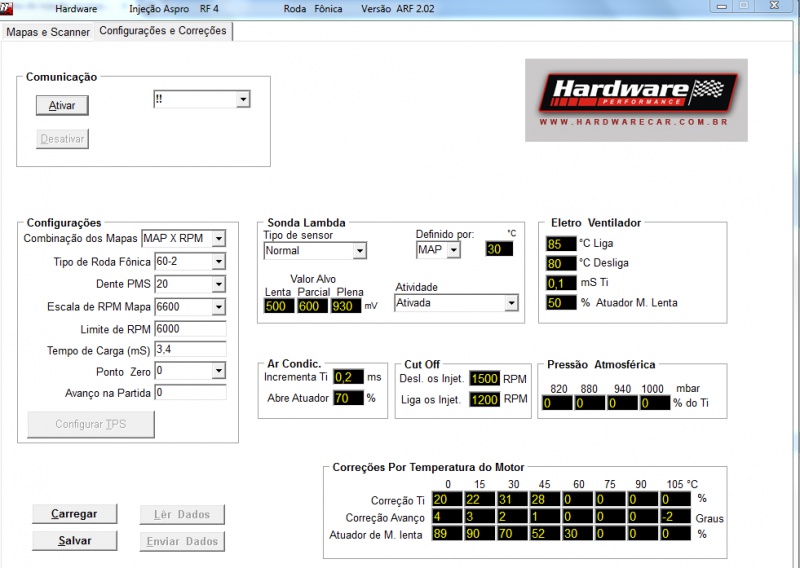
Task: Click the Desativar button
Action: pyautogui.click(x=62, y=139)
